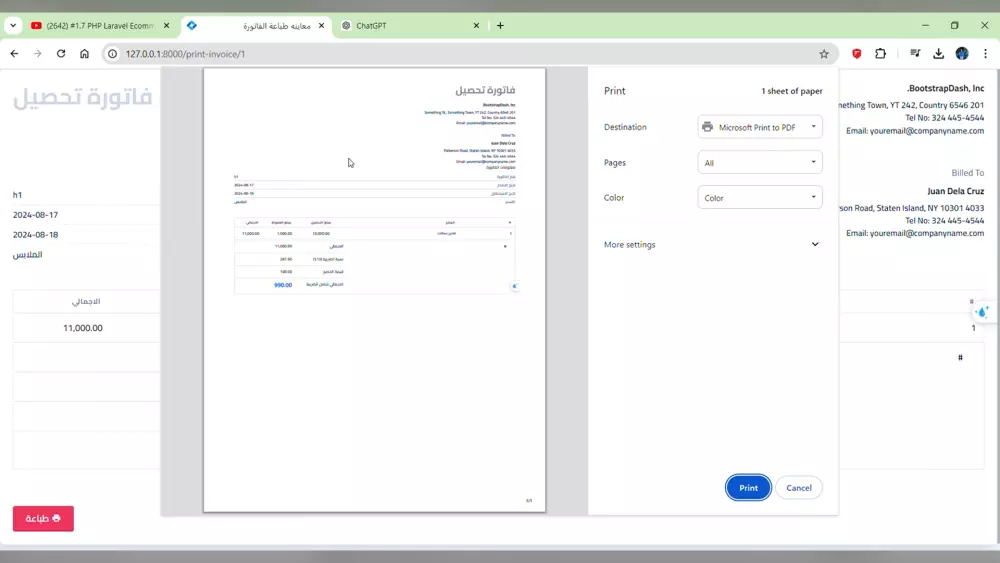1000x563 pixels.
Task: Click the Juan Dela Cruz name
Action: click(955, 191)
